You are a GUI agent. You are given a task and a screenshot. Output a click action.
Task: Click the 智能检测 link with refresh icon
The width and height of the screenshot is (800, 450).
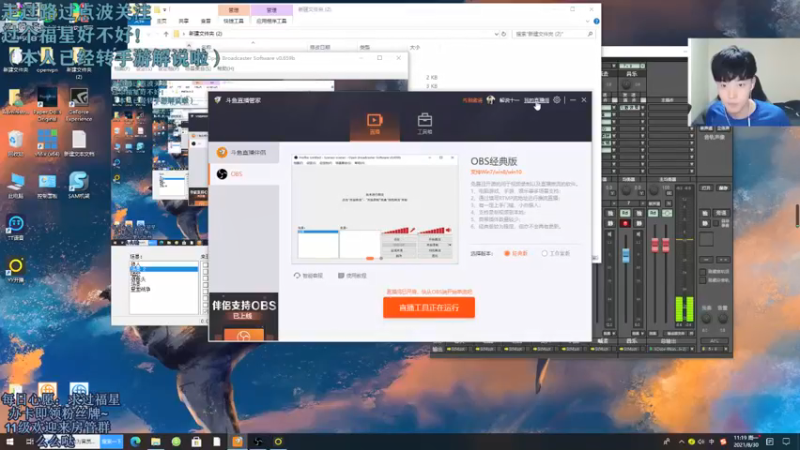pos(308,276)
